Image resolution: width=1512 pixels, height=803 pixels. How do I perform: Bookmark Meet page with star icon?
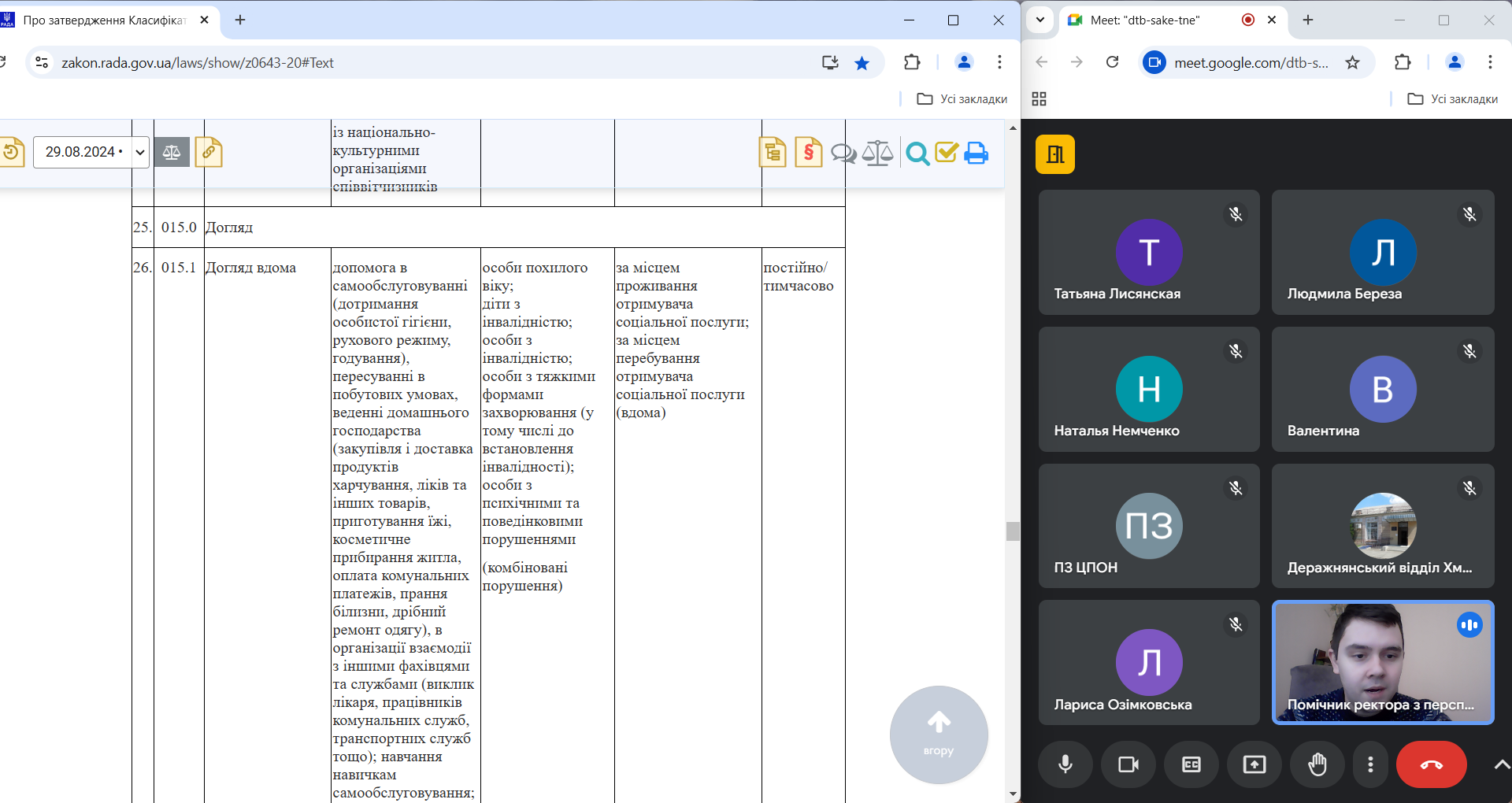click(x=1352, y=63)
